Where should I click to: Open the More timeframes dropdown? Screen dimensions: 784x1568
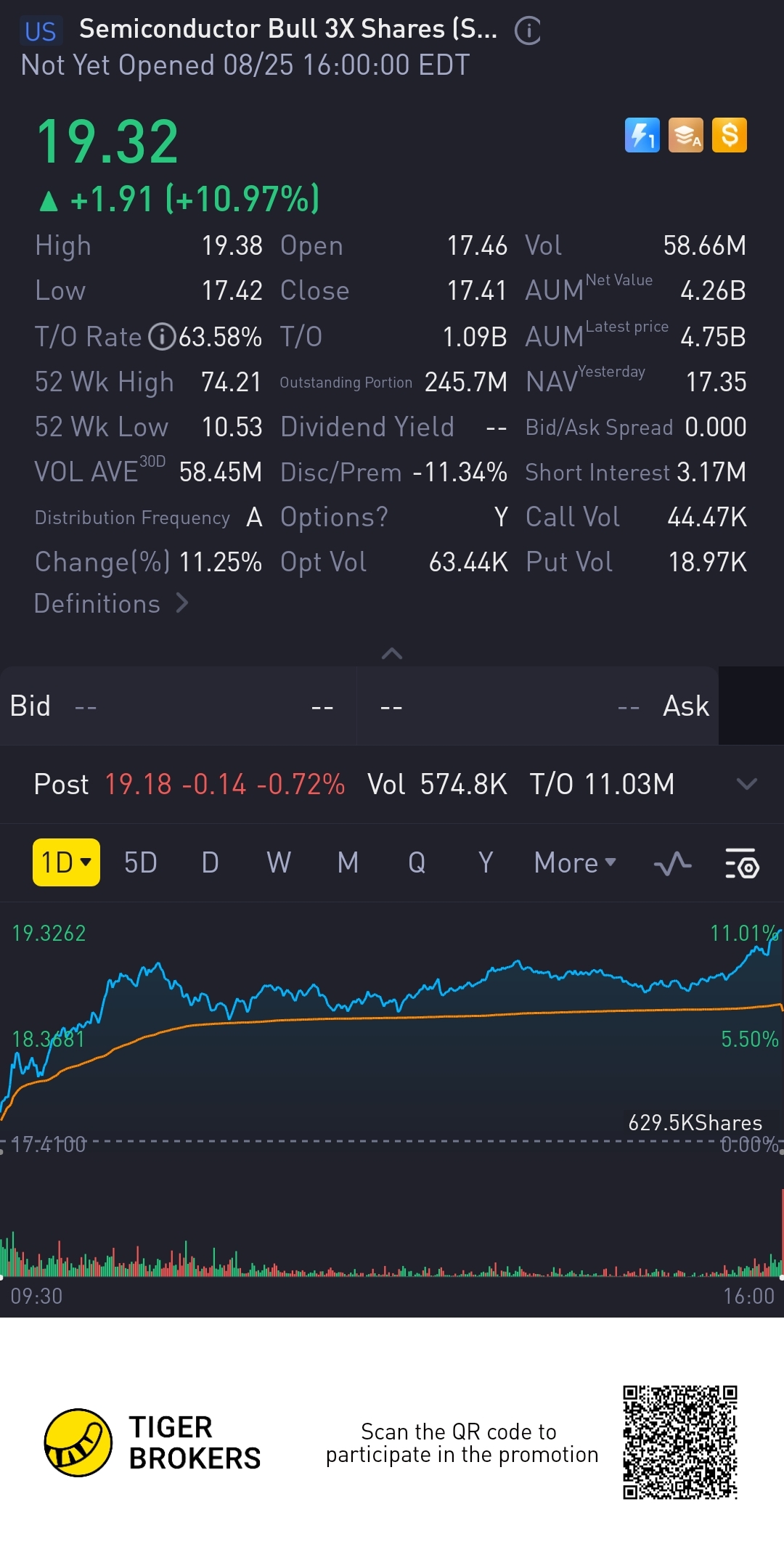click(x=575, y=863)
